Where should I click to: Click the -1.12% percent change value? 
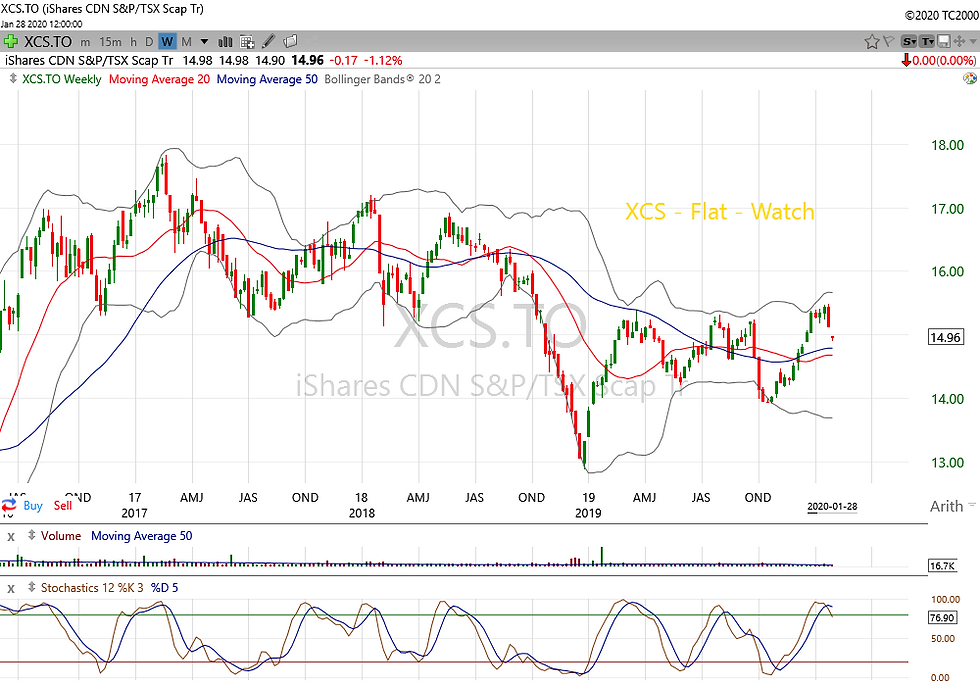coord(384,61)
